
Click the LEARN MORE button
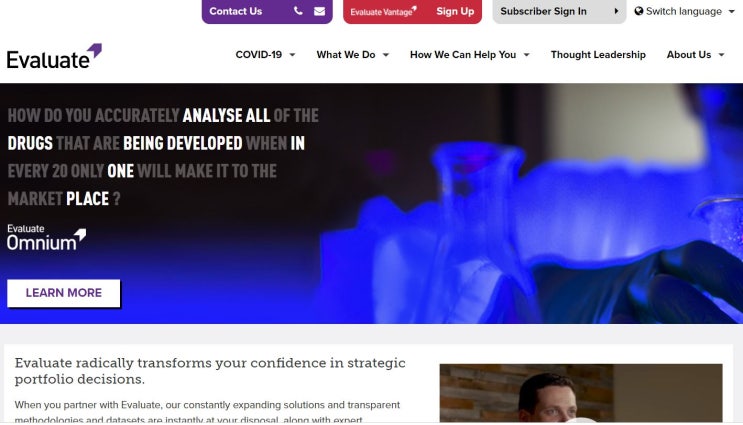click(63, 293)
